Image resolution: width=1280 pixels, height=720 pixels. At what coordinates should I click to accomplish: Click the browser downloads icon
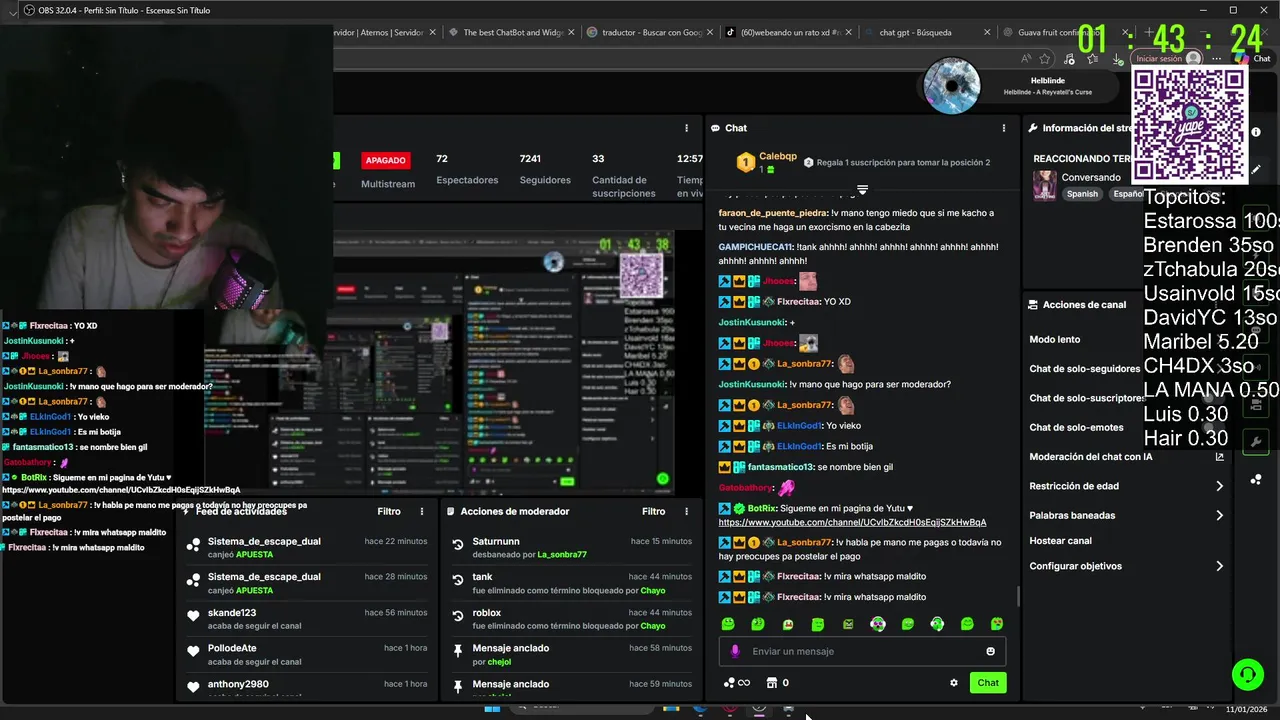point(1118,59)
